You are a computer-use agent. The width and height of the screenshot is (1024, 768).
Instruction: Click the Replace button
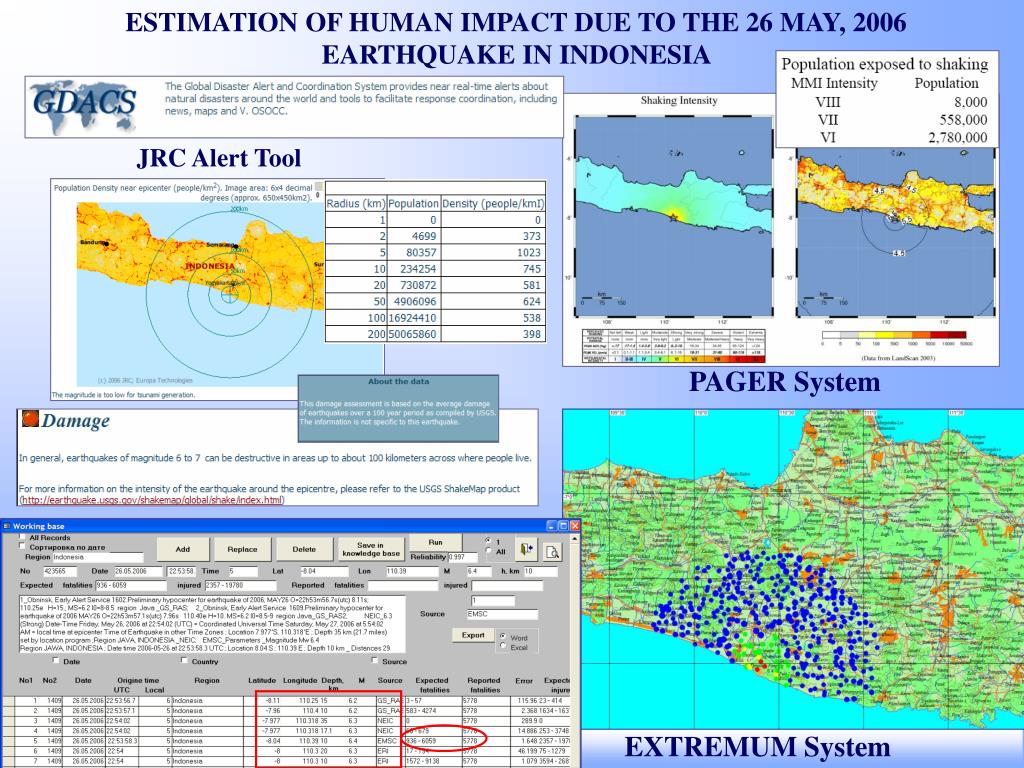click(x=242, y=549)
